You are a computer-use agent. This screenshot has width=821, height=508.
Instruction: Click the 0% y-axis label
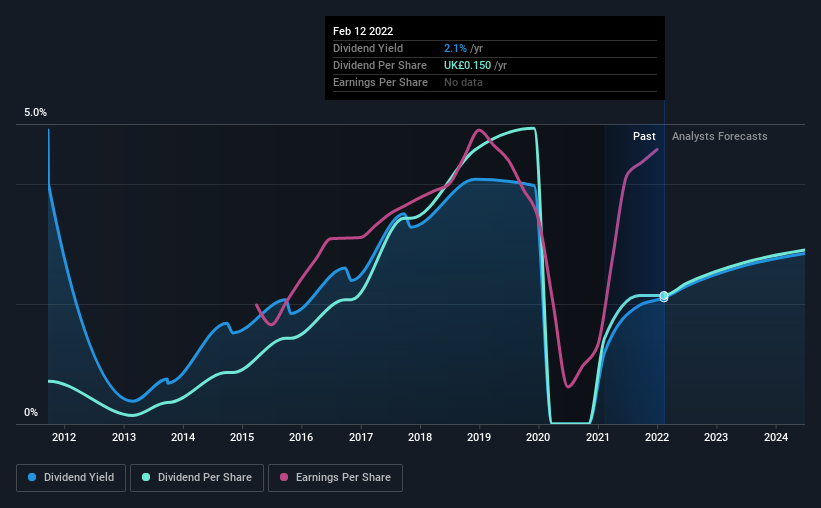31,413
